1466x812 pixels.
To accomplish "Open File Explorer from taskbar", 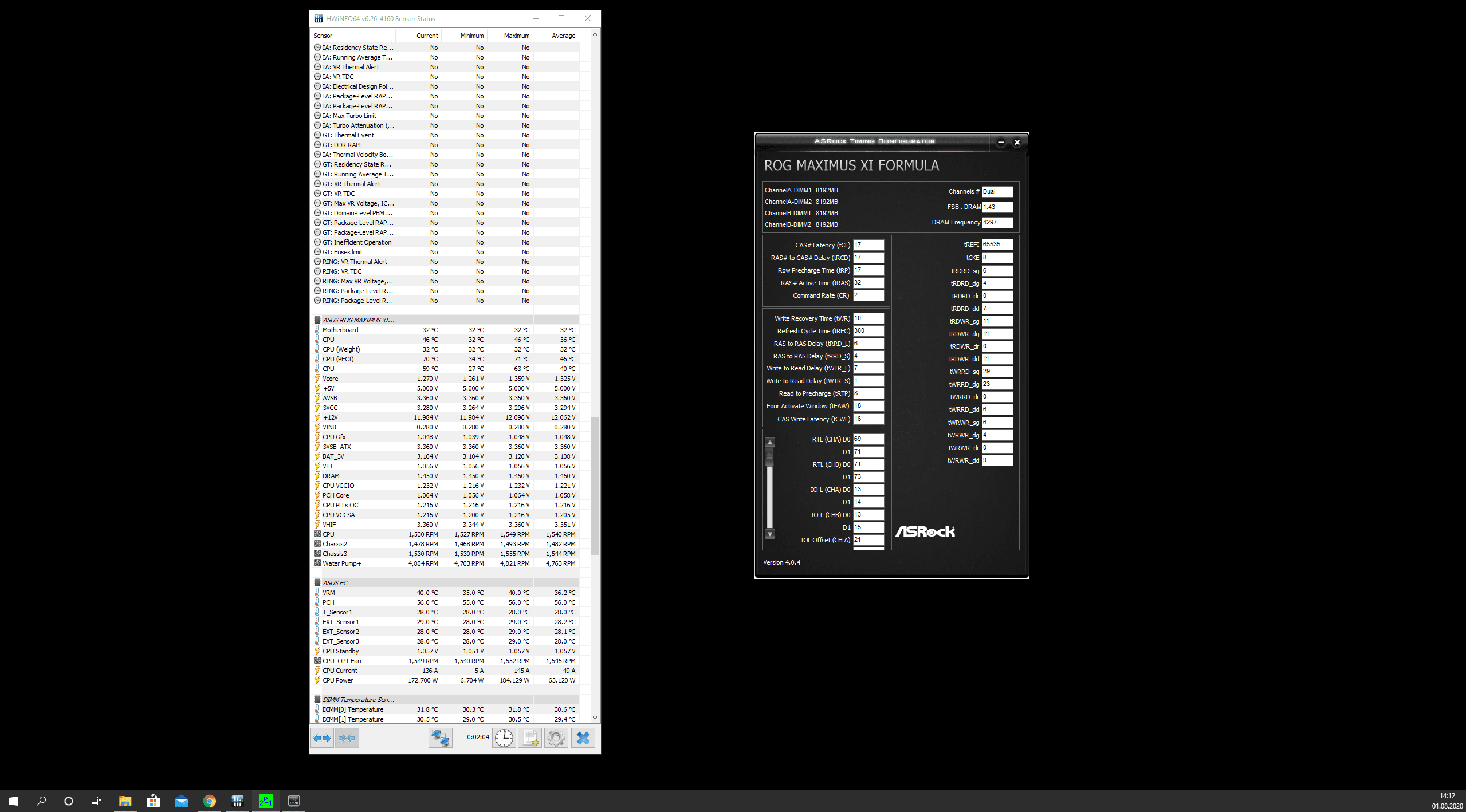I will (x=125, y=801).
